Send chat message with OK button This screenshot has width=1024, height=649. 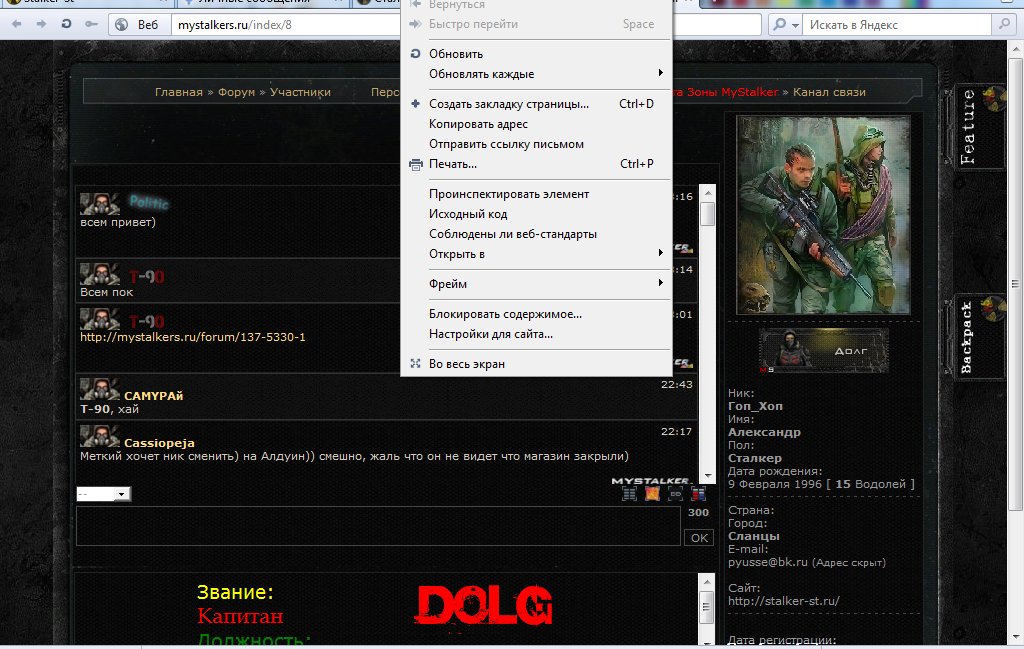(699, 538)
